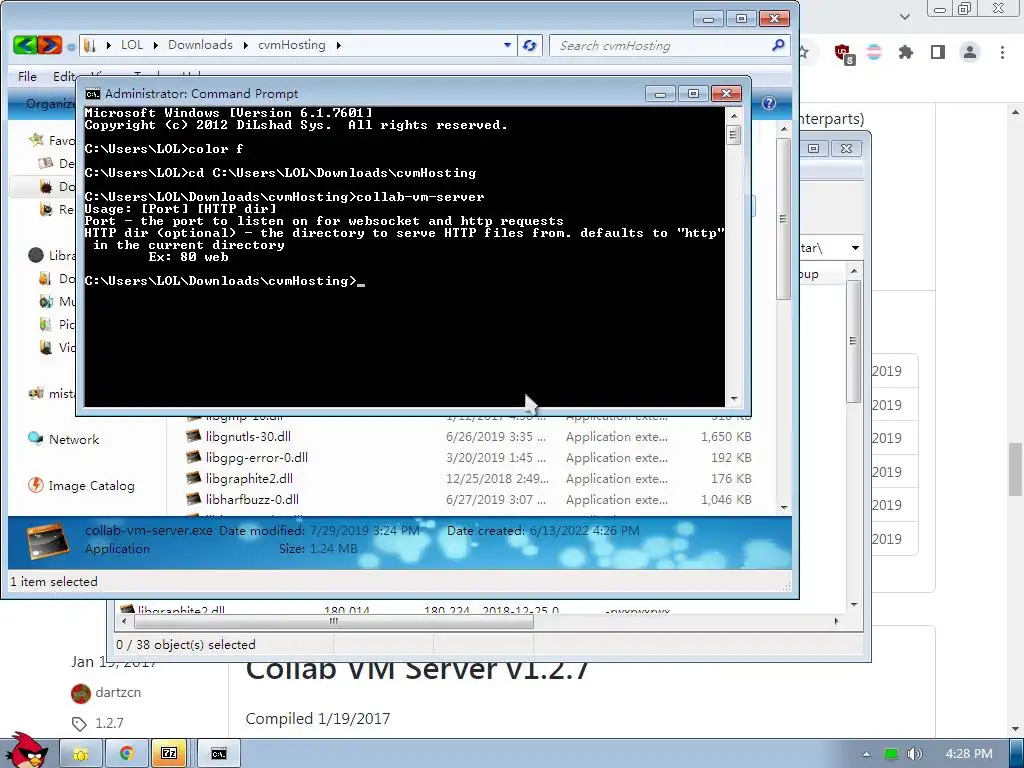
Task: Click dartzcn author link on GitHub page
Action: pyautogui.click(x=118, y=692)
